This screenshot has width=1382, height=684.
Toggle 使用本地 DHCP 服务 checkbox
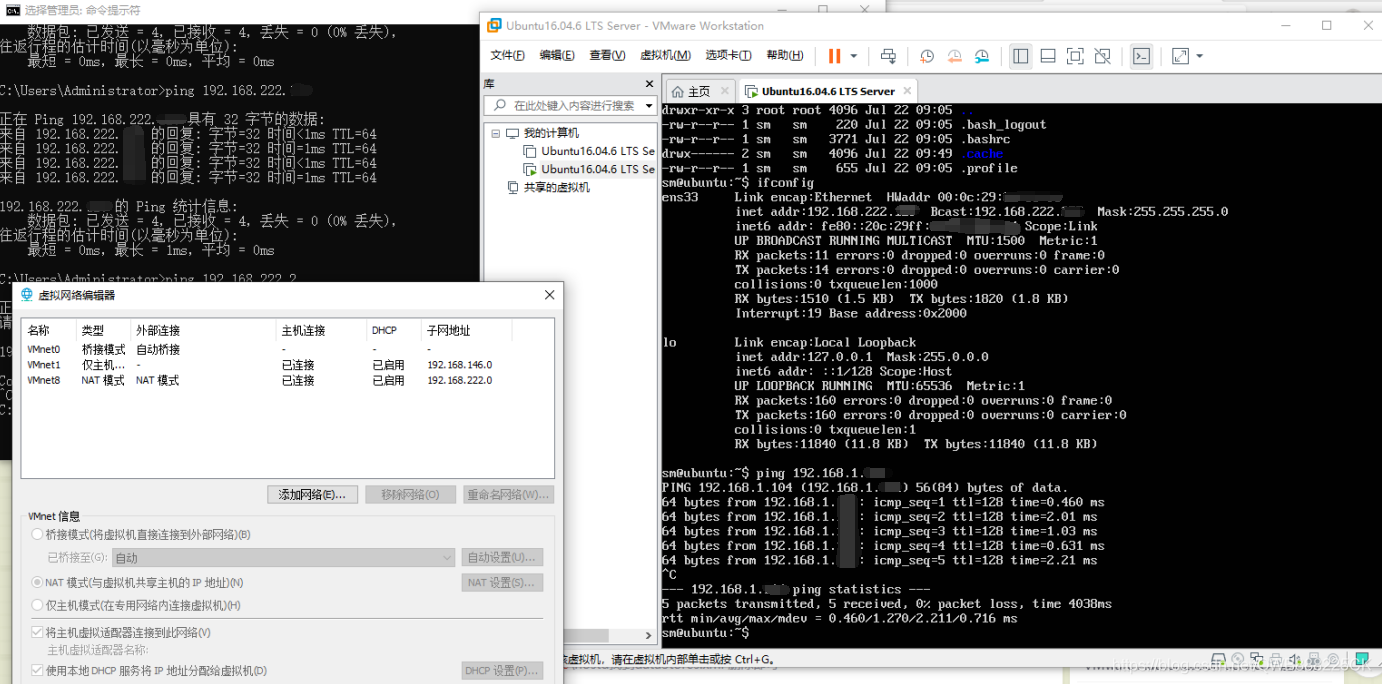[x=38, y=670]
